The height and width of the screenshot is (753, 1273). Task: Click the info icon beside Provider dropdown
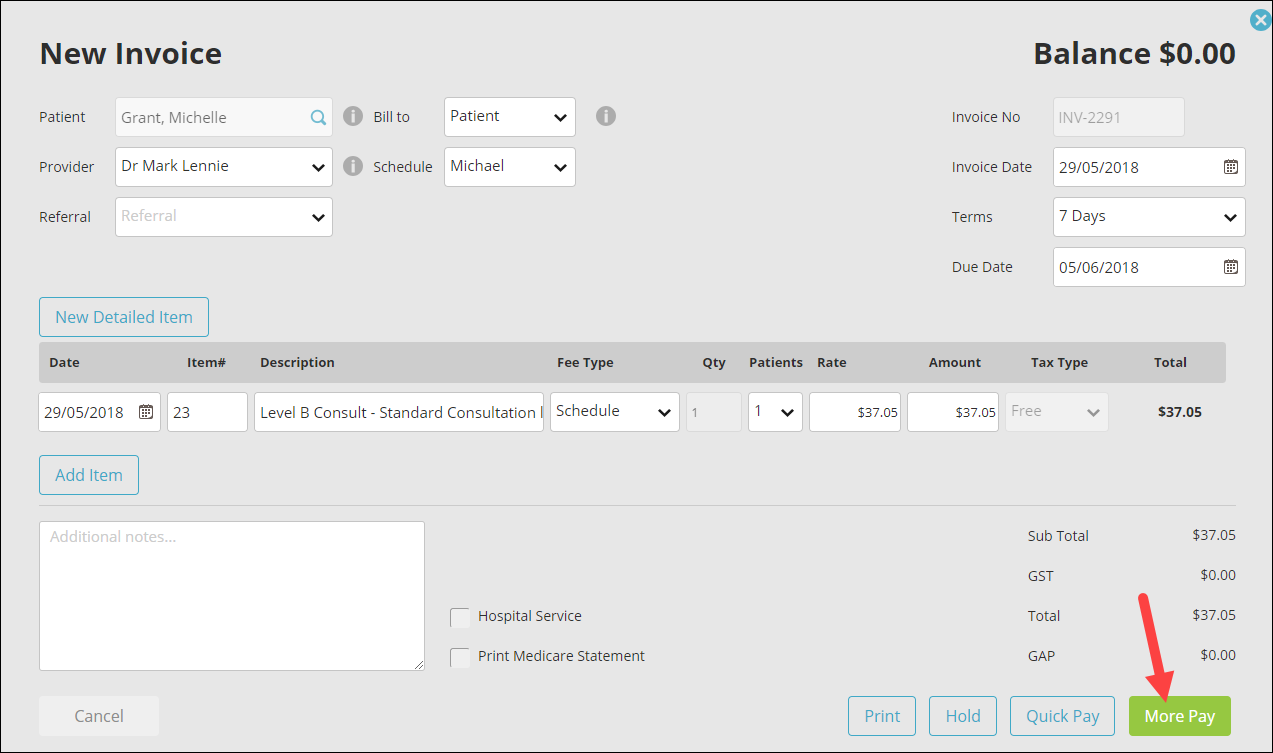point(352,166)
